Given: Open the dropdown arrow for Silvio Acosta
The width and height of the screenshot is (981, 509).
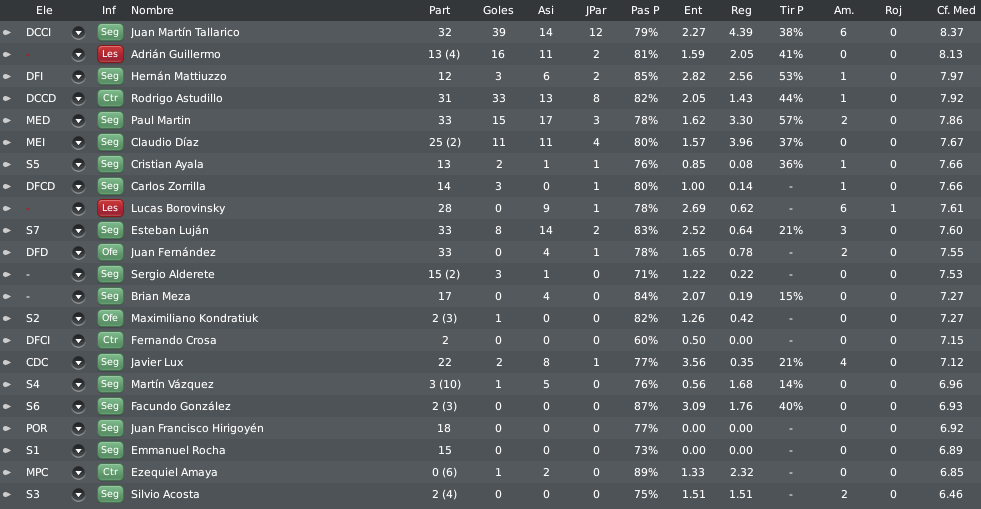Looking at the screenshot, I should click(78, 495).
